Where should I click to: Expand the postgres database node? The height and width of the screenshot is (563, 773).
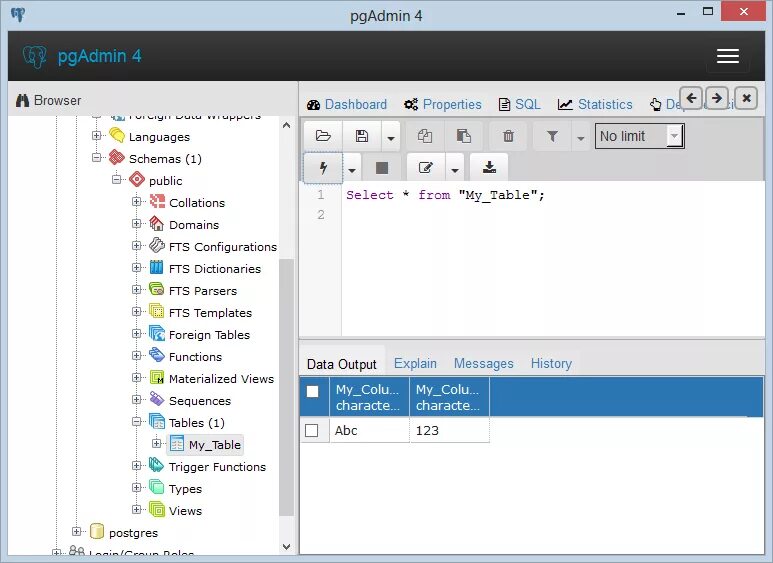(x=76, y=531)
